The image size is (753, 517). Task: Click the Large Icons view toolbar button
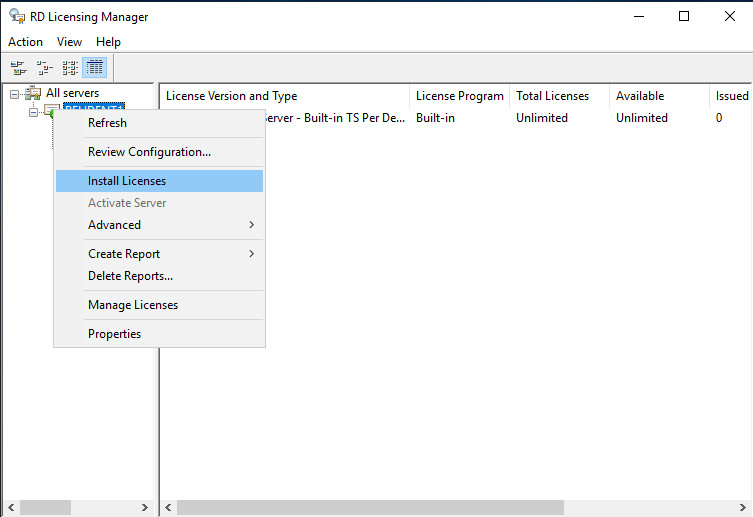(x=18, y=68)
